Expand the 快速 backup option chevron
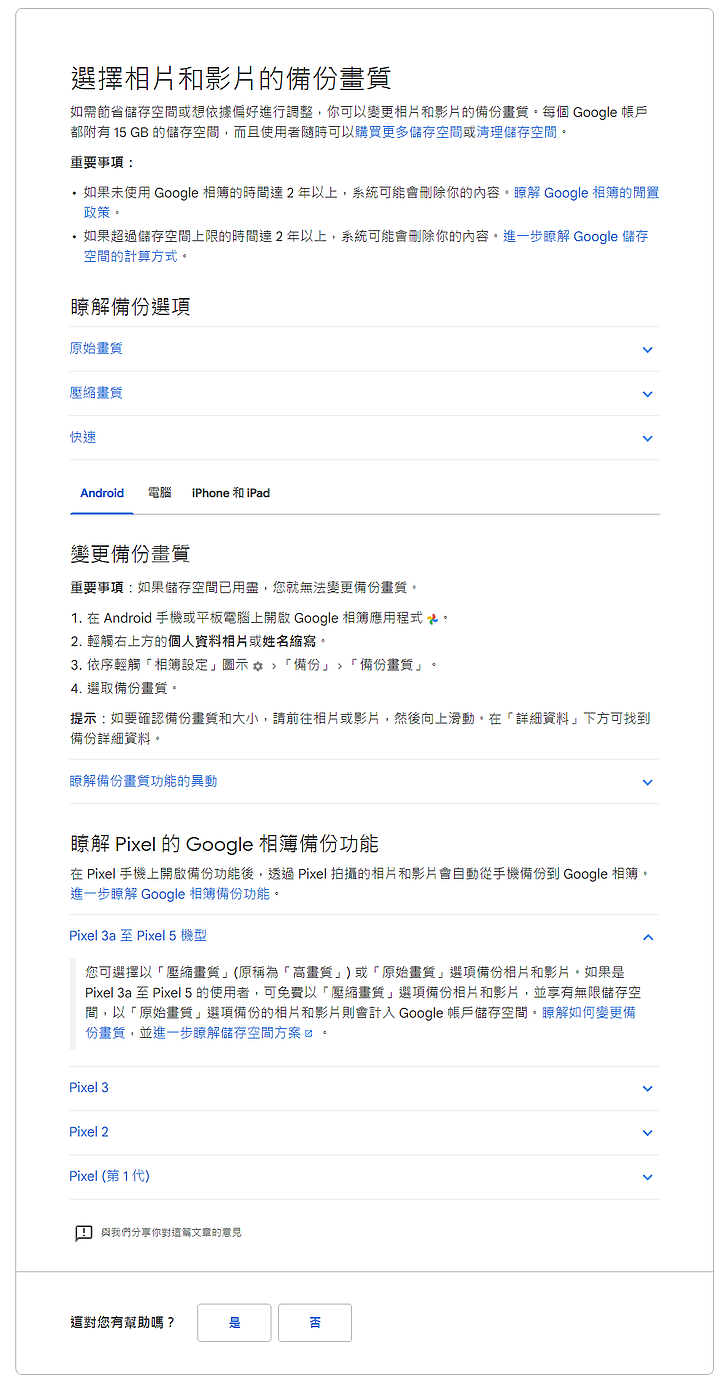720x1385 pixels. (x=647, y=438)
